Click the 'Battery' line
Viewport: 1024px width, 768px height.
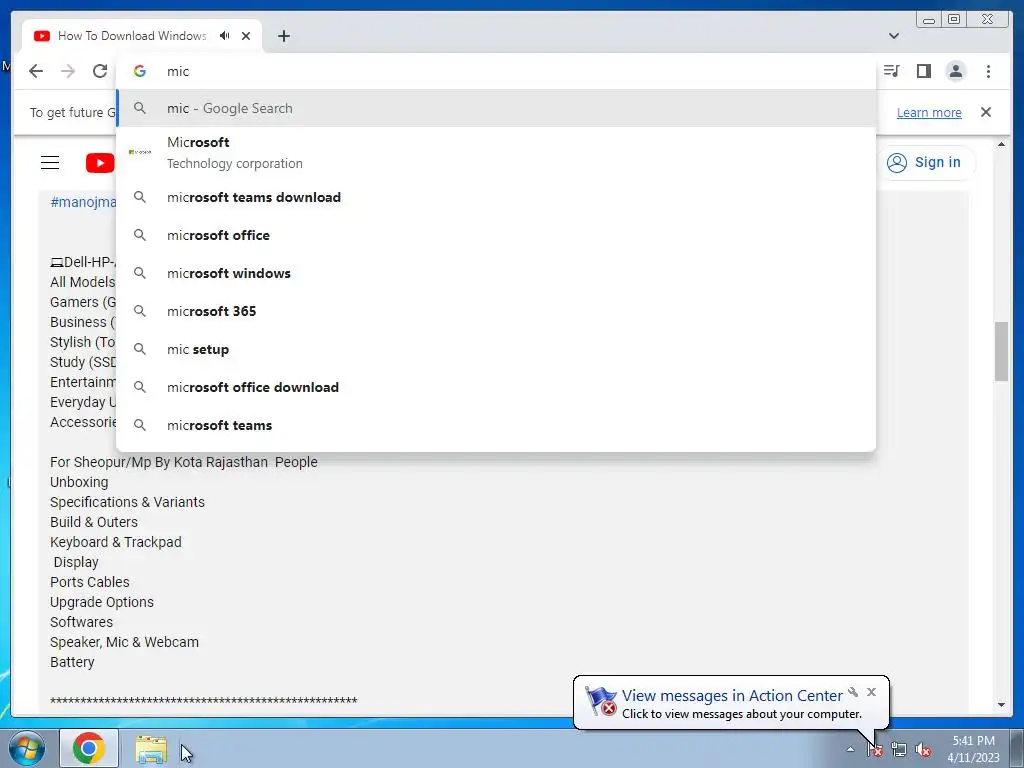72,662
